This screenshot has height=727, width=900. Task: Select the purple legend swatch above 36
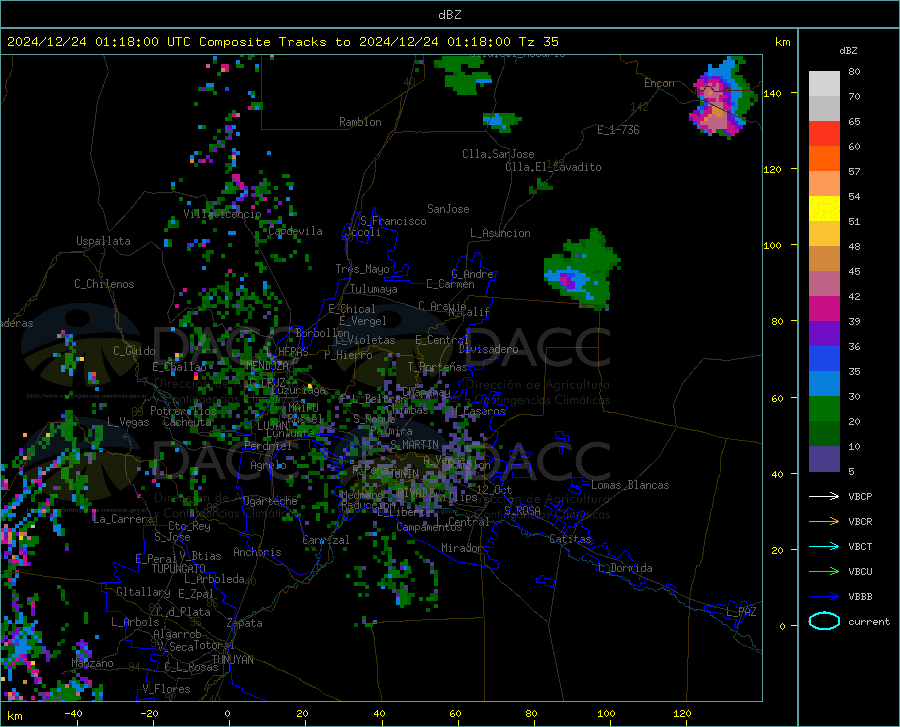[824, 333]
